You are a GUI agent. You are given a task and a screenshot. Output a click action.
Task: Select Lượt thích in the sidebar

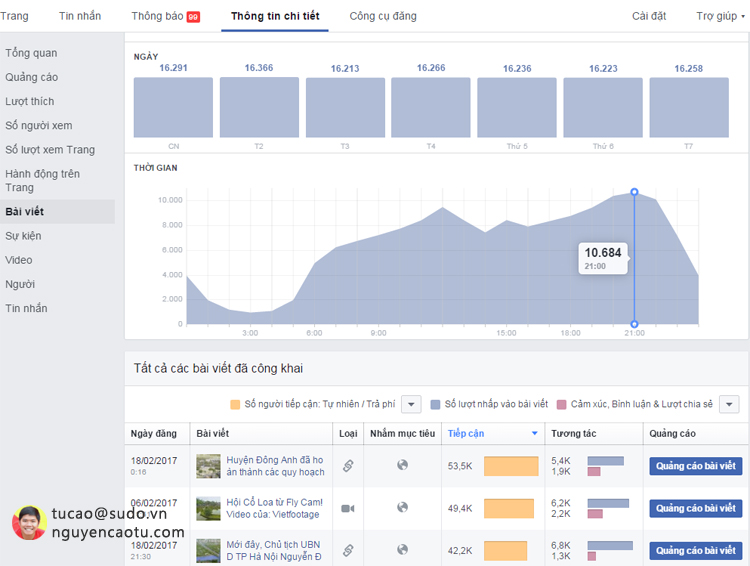pos(30,101)
